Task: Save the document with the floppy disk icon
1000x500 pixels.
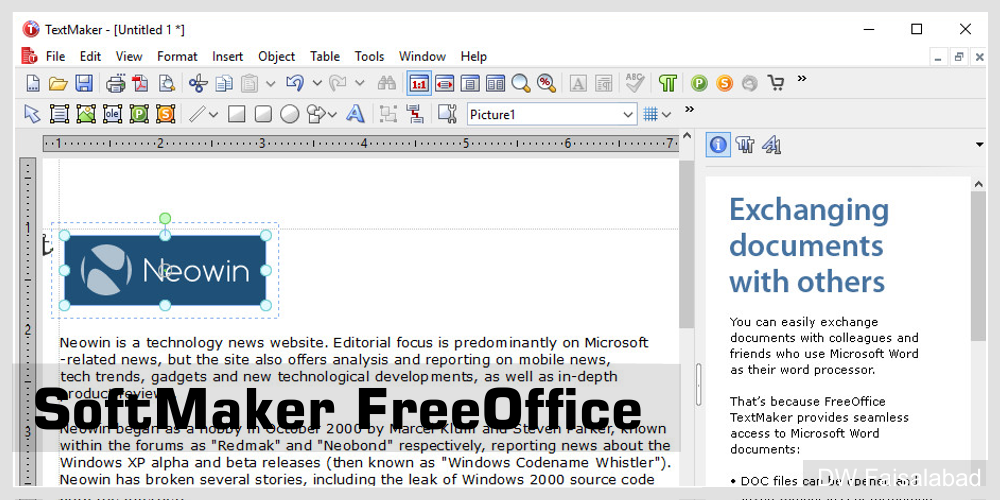Action: [84, 83]
